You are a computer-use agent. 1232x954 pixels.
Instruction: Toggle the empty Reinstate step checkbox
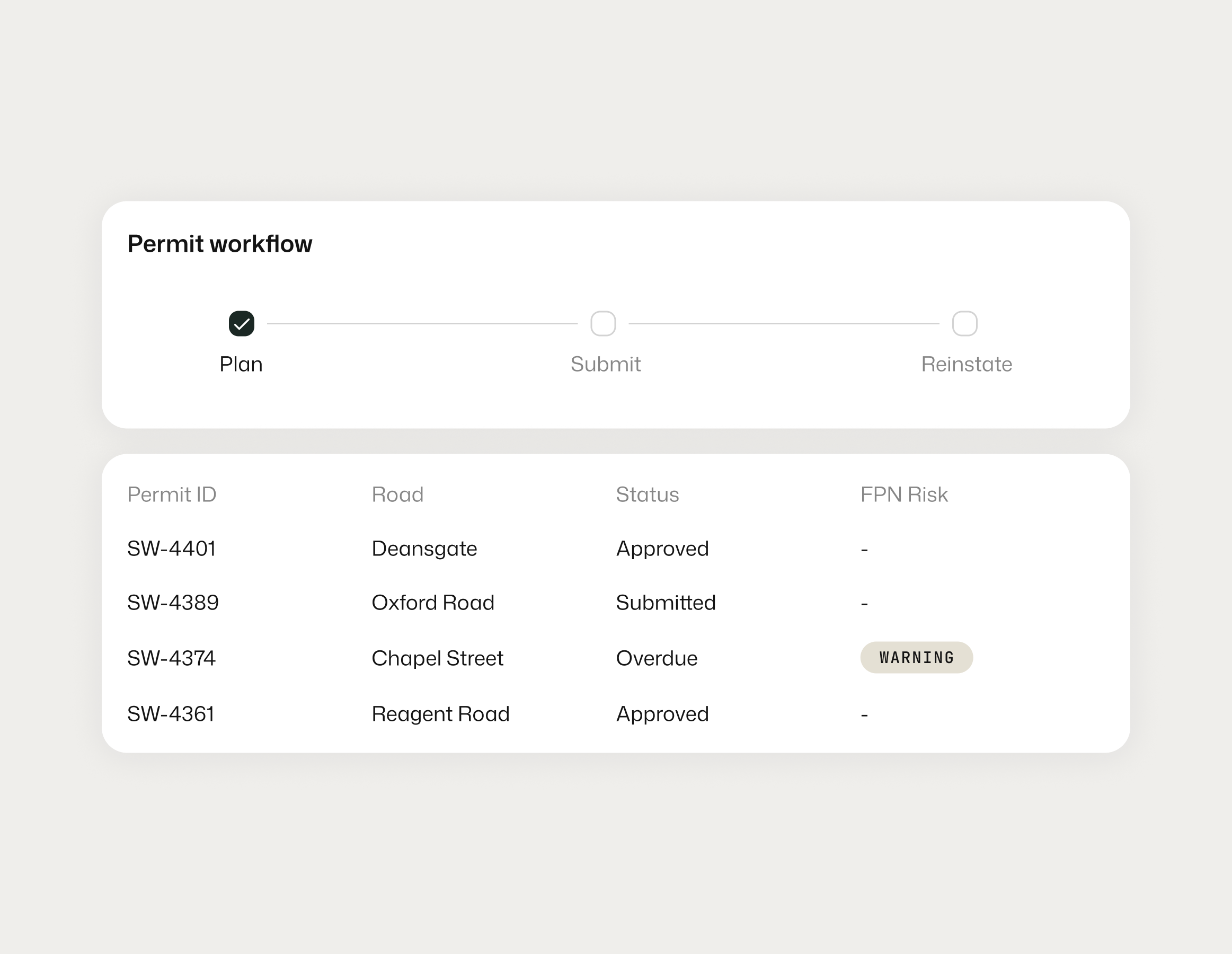coord(964,324)
